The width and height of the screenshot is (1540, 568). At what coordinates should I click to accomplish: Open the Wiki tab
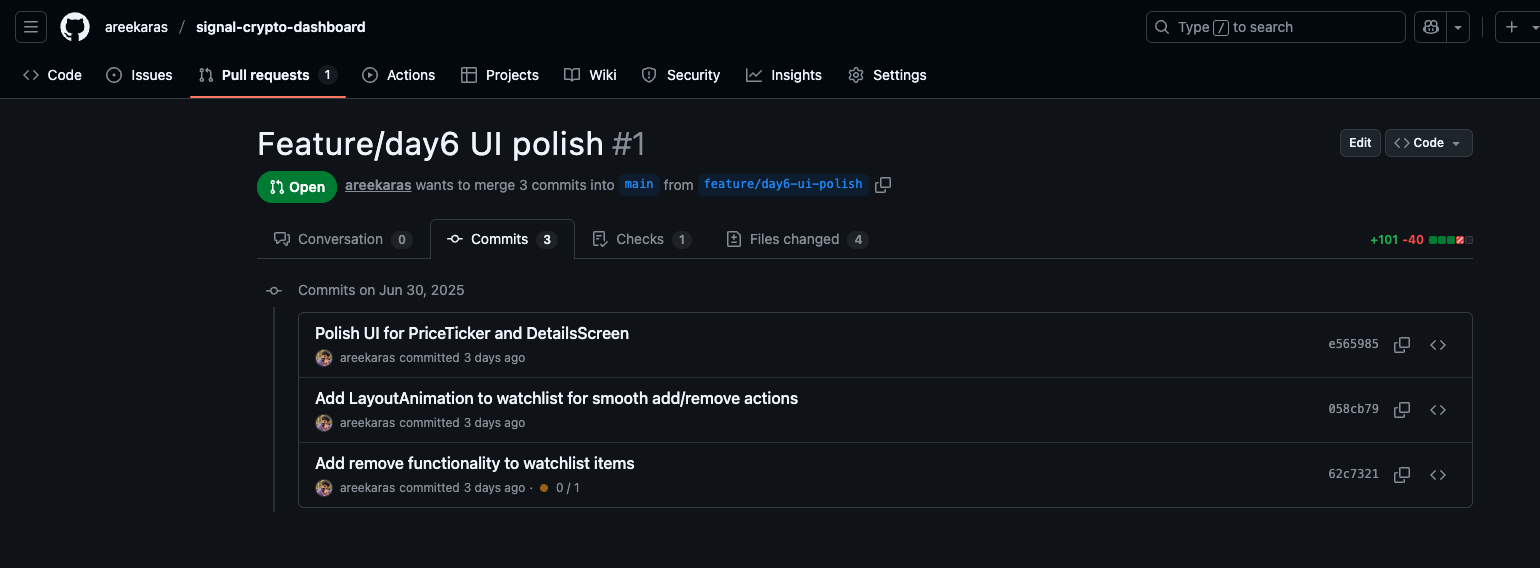coord(590,75)
